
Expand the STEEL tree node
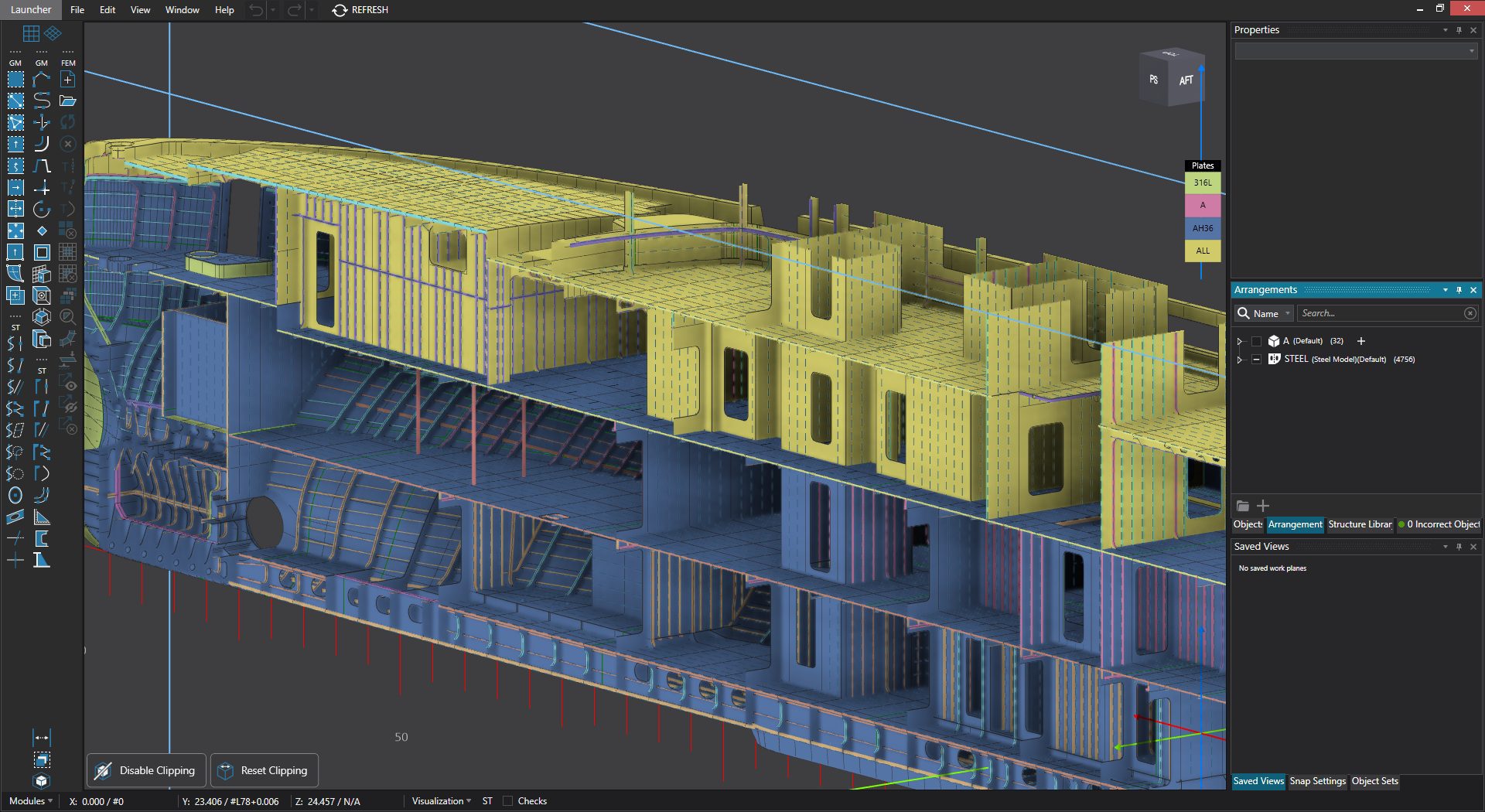1240,359
